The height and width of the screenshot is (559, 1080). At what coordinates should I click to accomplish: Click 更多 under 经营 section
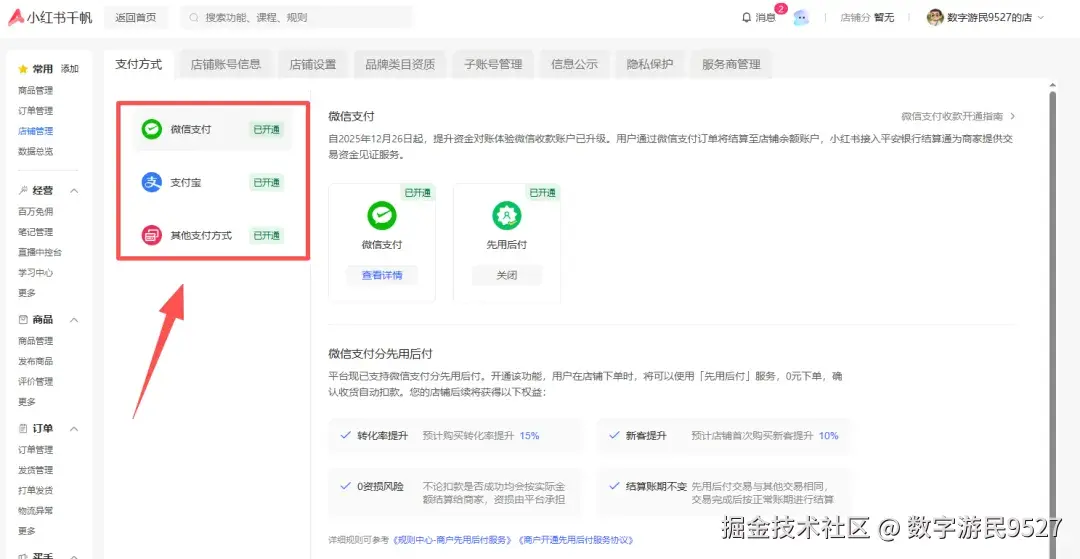[27, 293]
